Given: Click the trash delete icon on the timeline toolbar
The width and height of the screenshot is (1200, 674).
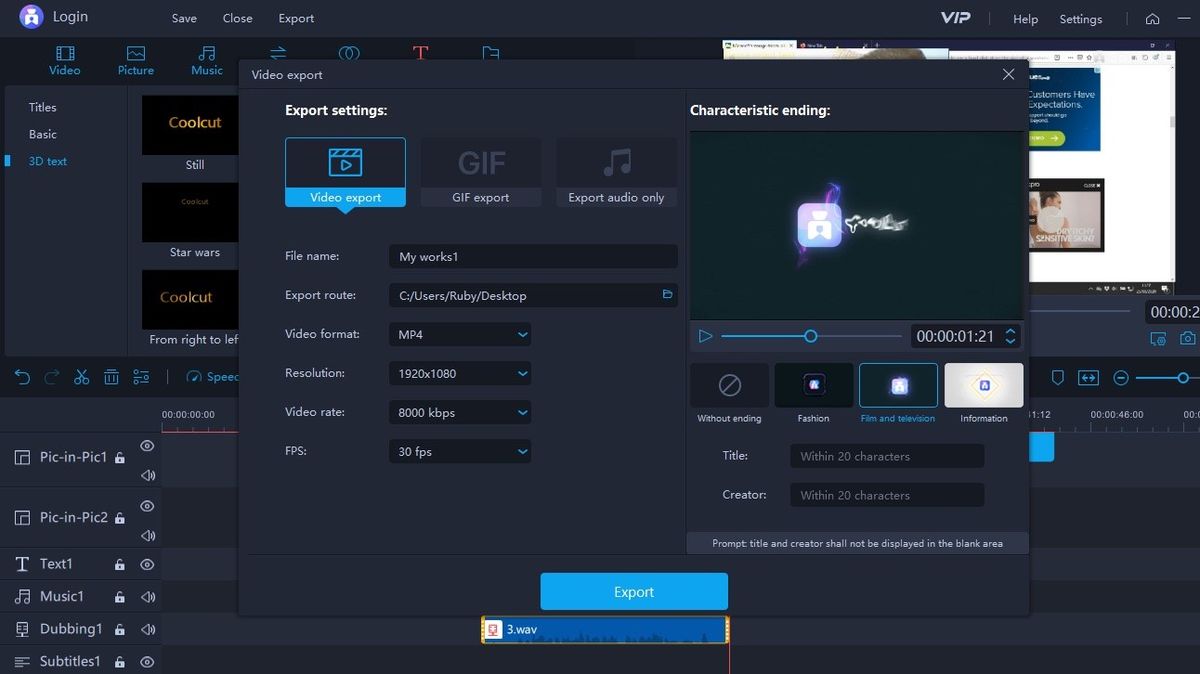Looking at the screenshot, I should 113,377.
